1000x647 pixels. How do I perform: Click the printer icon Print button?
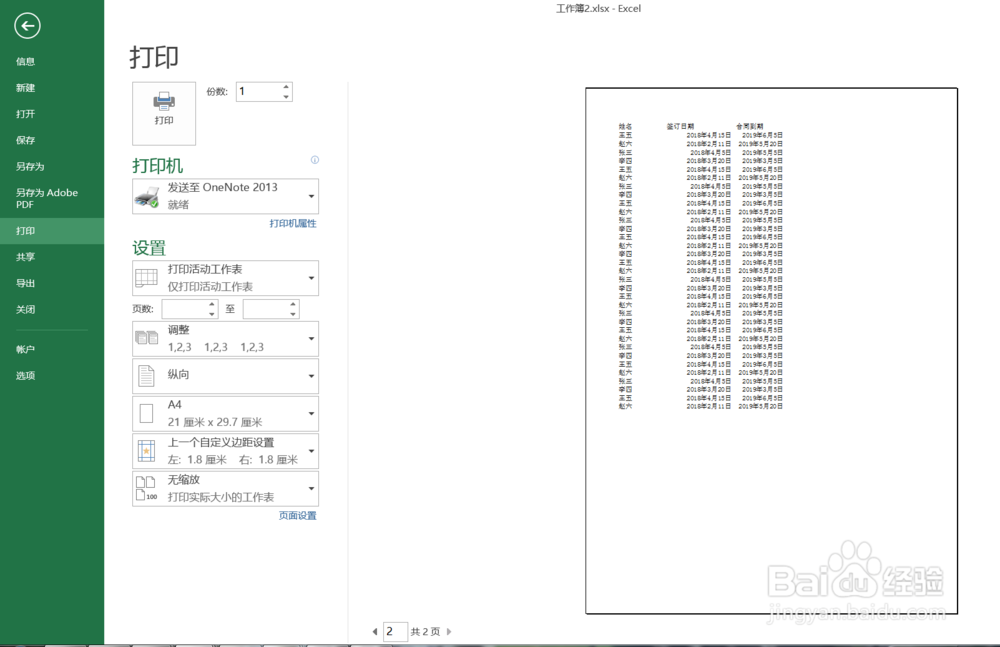tap(164, 113)
